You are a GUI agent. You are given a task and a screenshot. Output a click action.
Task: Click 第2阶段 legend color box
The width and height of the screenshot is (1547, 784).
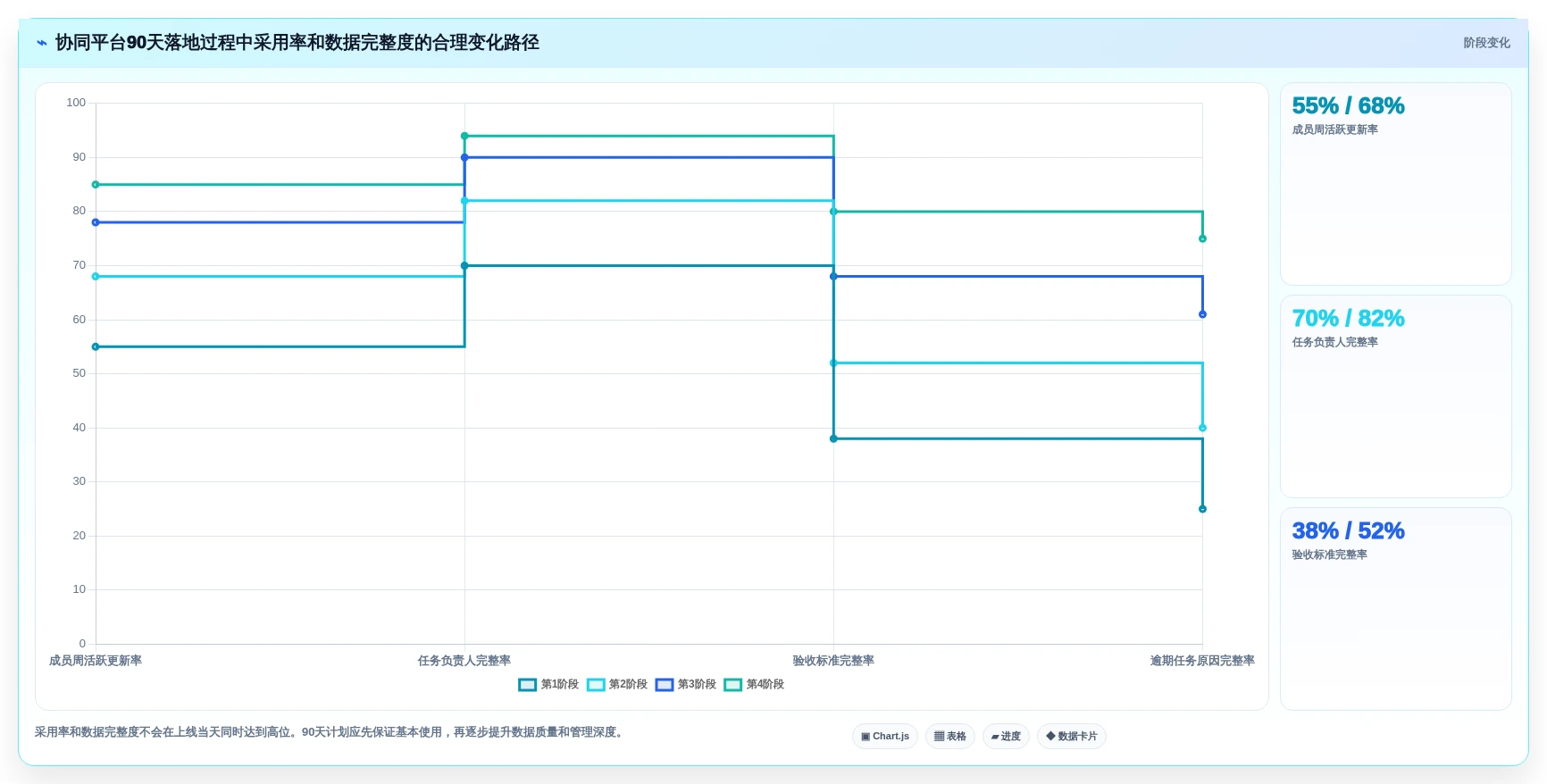pyautogui.click(x=596, y=685)
